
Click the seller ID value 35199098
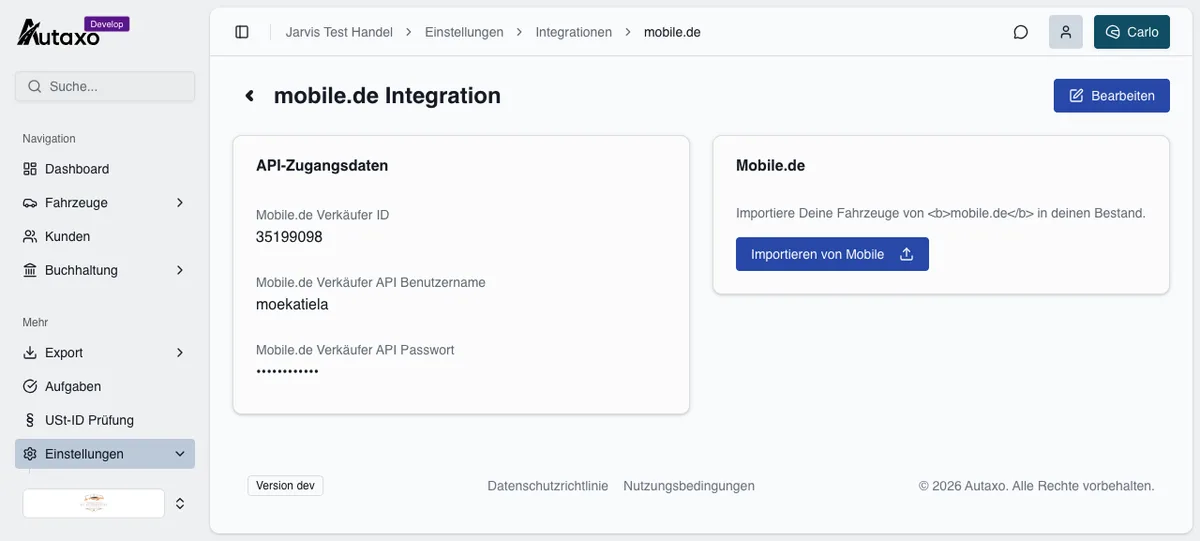[289, 237]
